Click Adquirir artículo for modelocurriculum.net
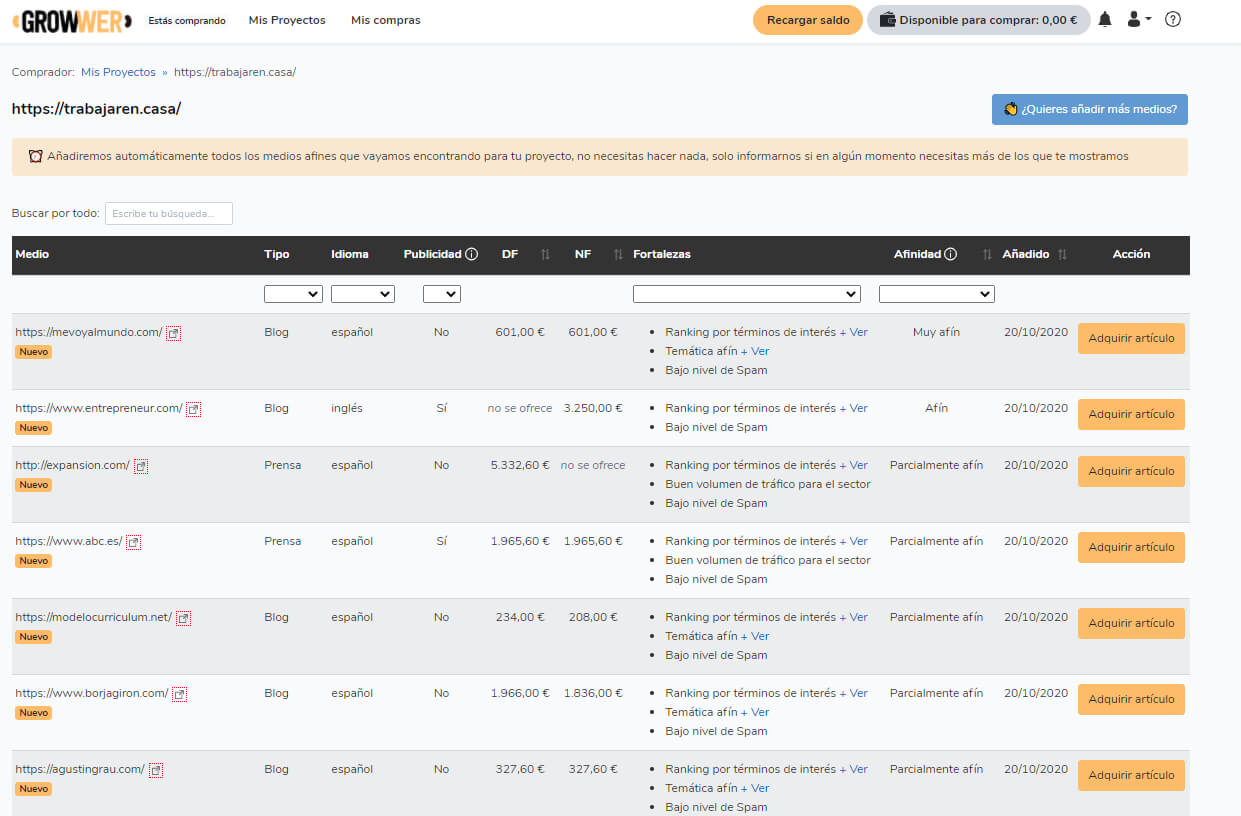This screenshot has height=816, width=1241. (1131, 623)
